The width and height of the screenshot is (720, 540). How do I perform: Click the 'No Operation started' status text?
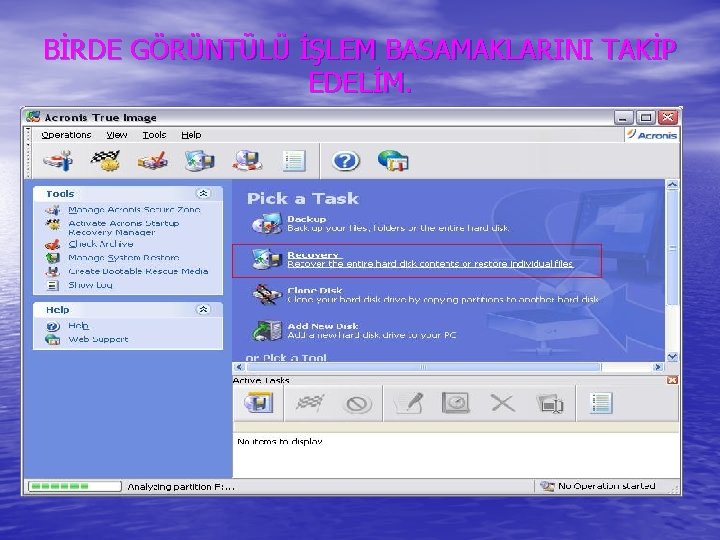(x=607, y=486)
